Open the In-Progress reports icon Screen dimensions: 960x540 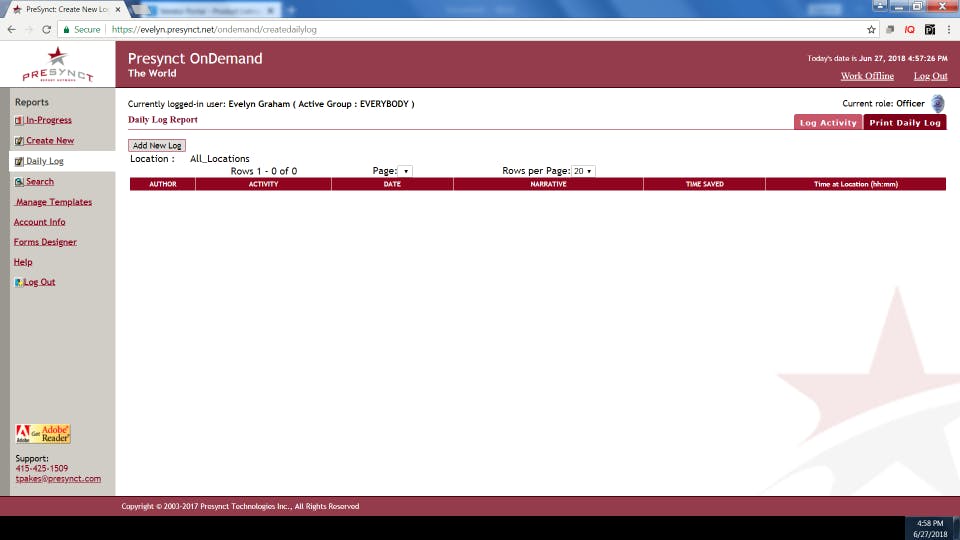click(x=19, y=121)
